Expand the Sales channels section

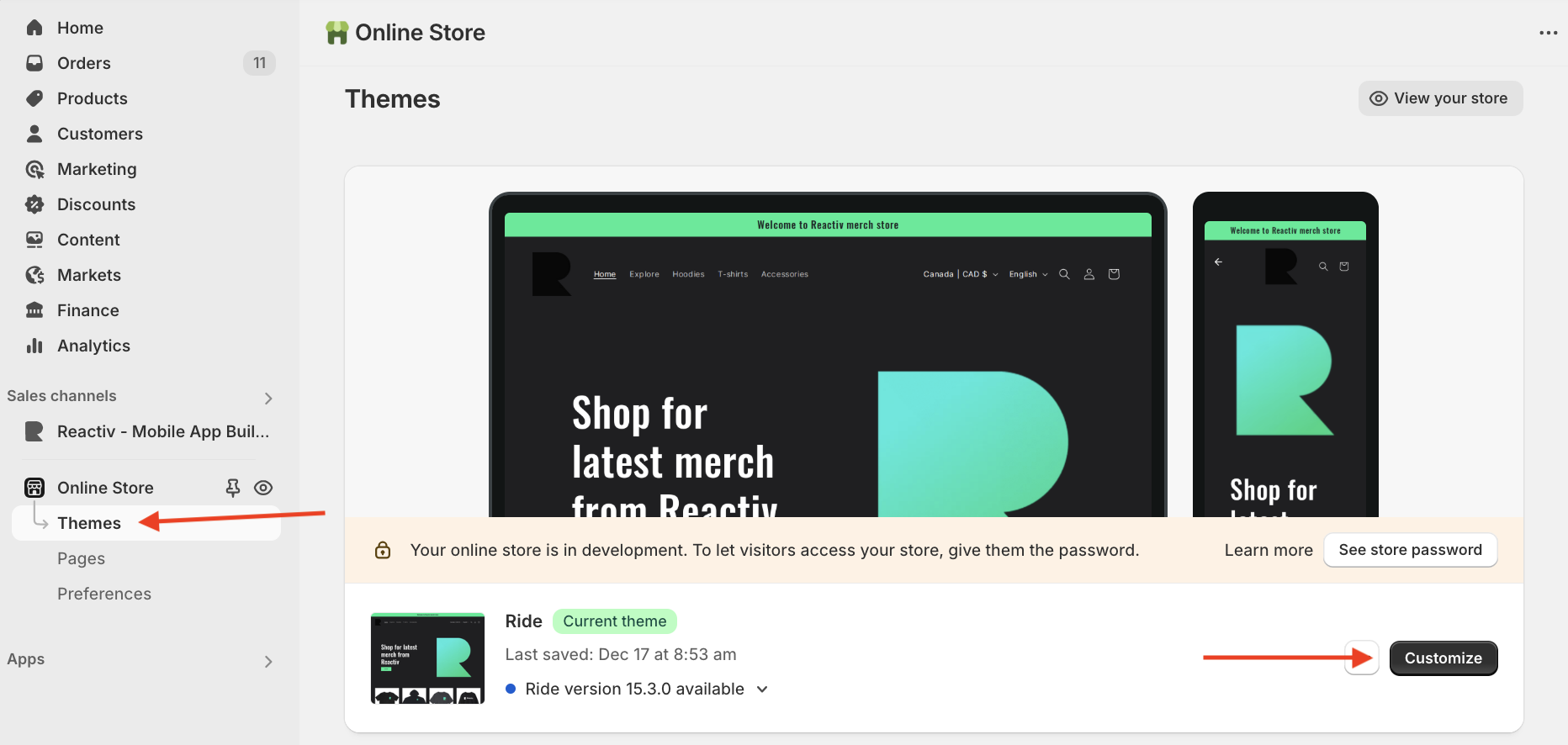(268, 398)
